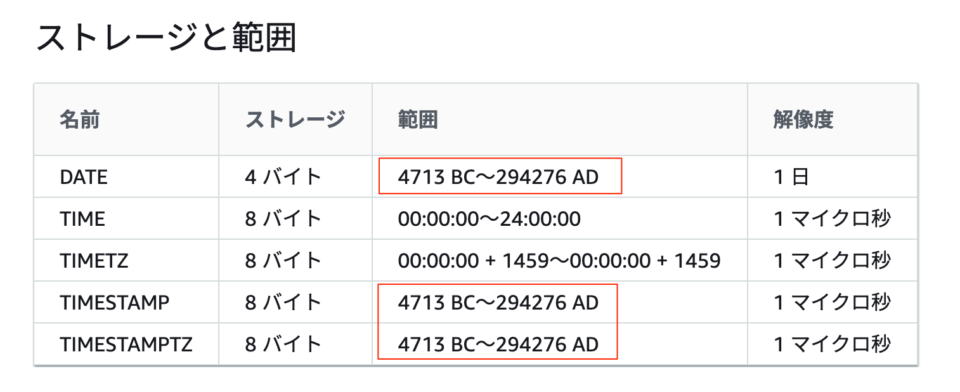The height and width of the screenshot is (392, 960).
Task: Click the 範囲 column header
Action: pos(418,120)
